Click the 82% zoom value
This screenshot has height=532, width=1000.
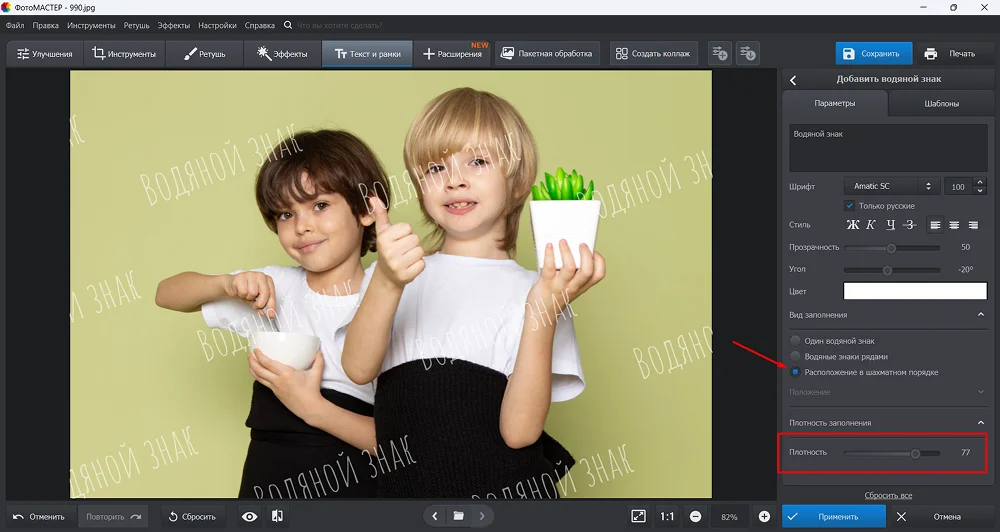[x=730, y=517]
